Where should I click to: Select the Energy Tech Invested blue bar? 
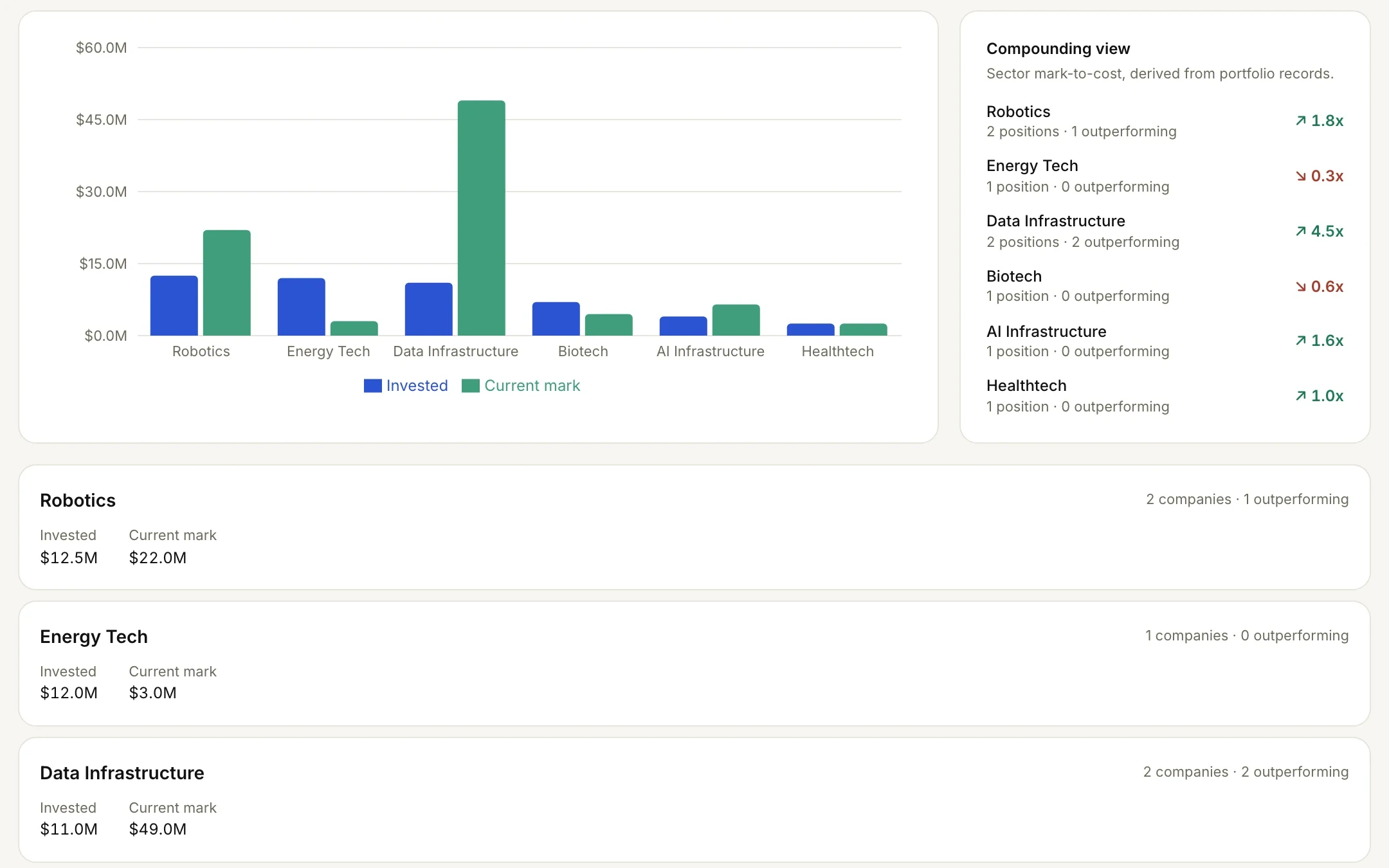coord(302,307)
